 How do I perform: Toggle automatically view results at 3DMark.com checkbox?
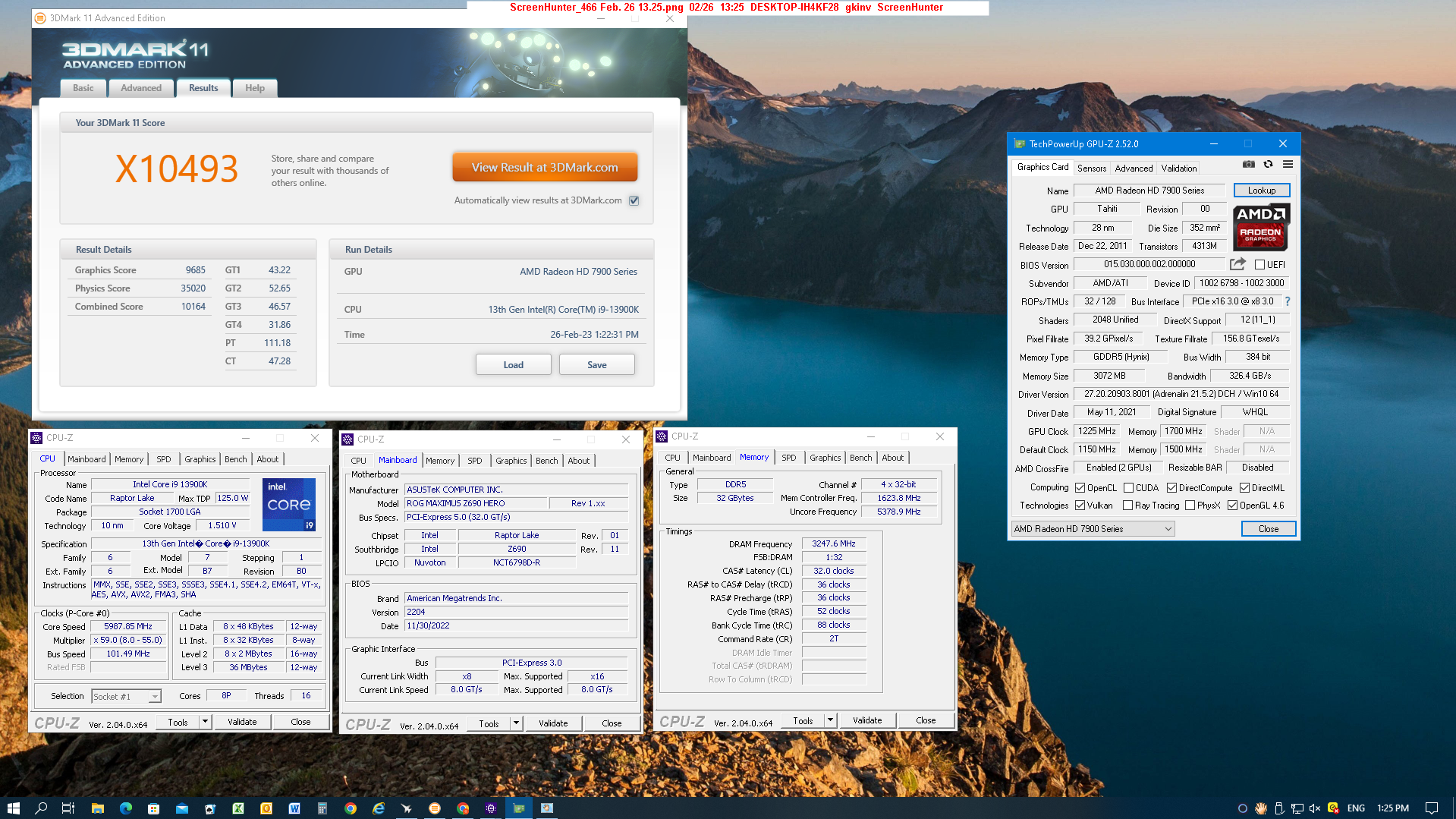(x=634, y=200)
